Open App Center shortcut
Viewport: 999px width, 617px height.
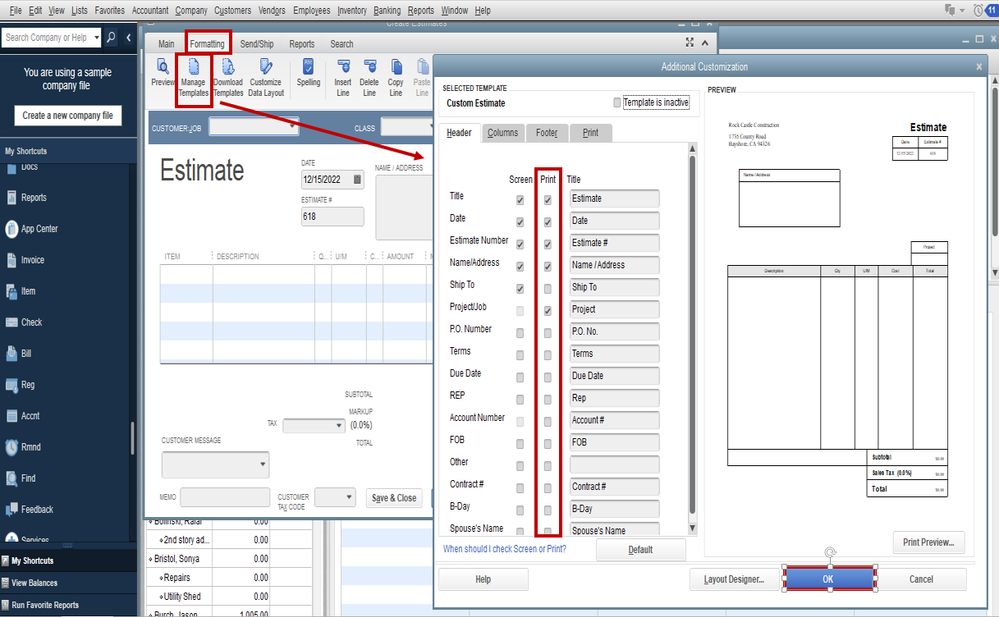[x=32, y=229]
